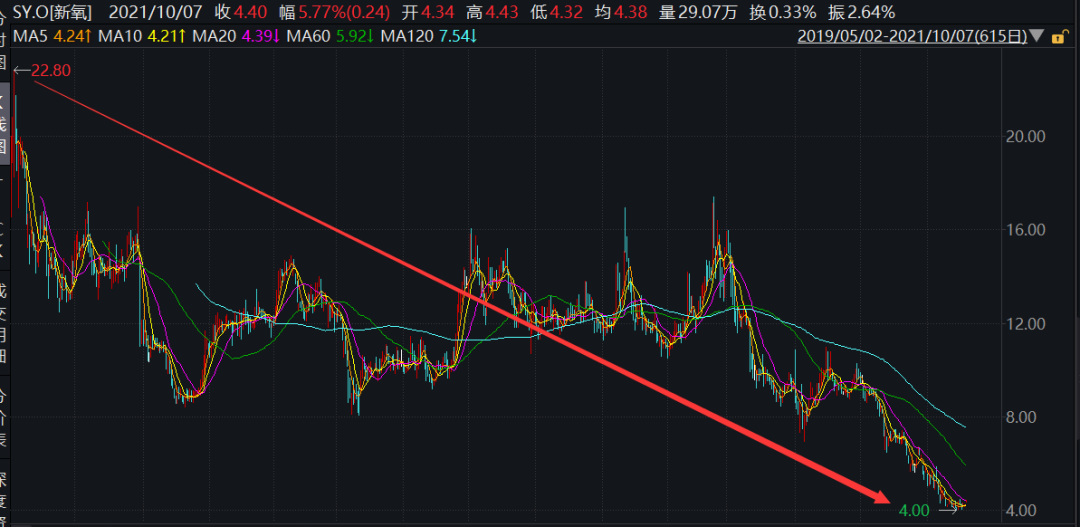Click the red arrowhead of the trend line
1080x527 pixels.
(878, 496)
